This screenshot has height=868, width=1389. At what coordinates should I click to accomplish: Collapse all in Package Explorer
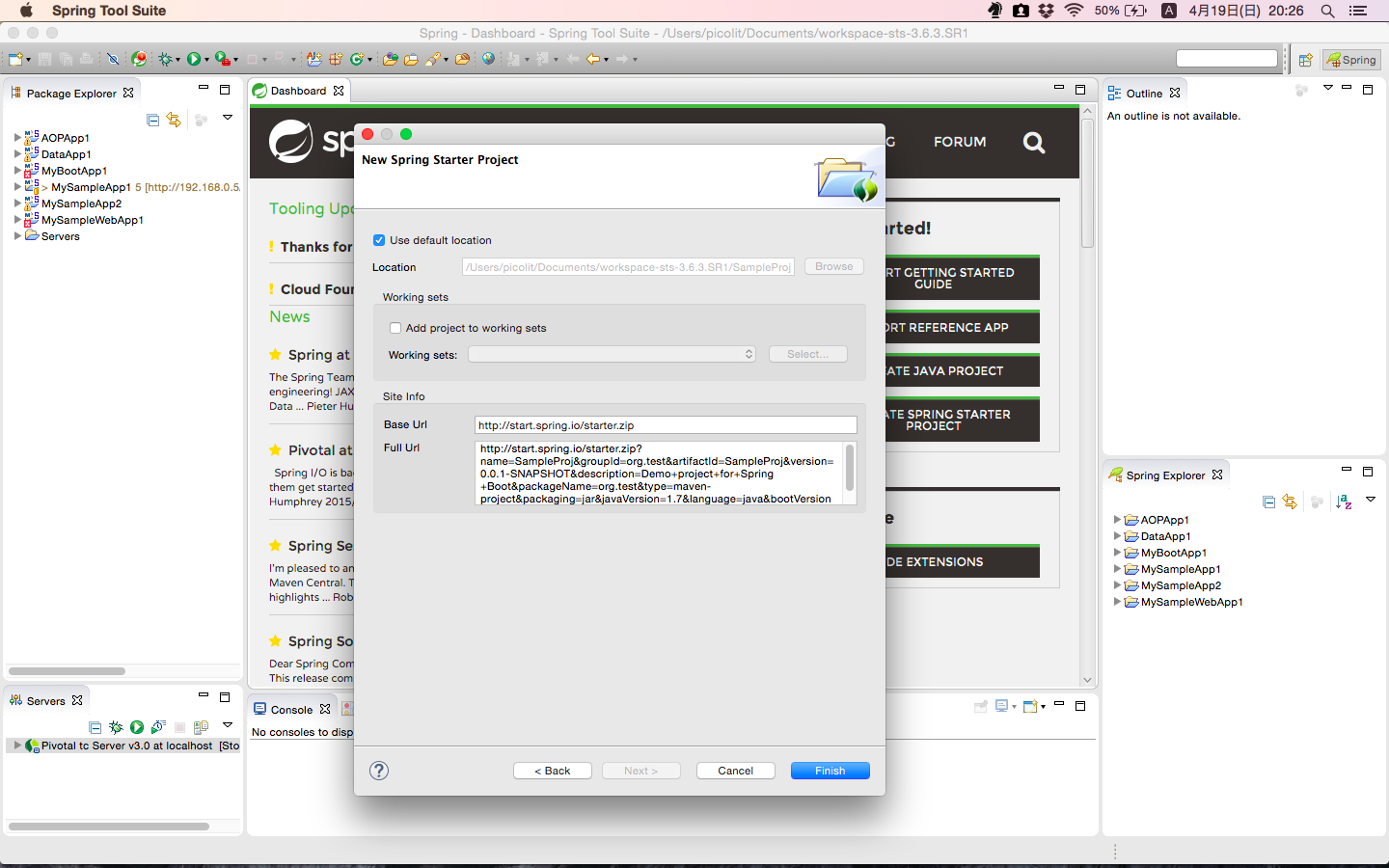pos(152,120)
